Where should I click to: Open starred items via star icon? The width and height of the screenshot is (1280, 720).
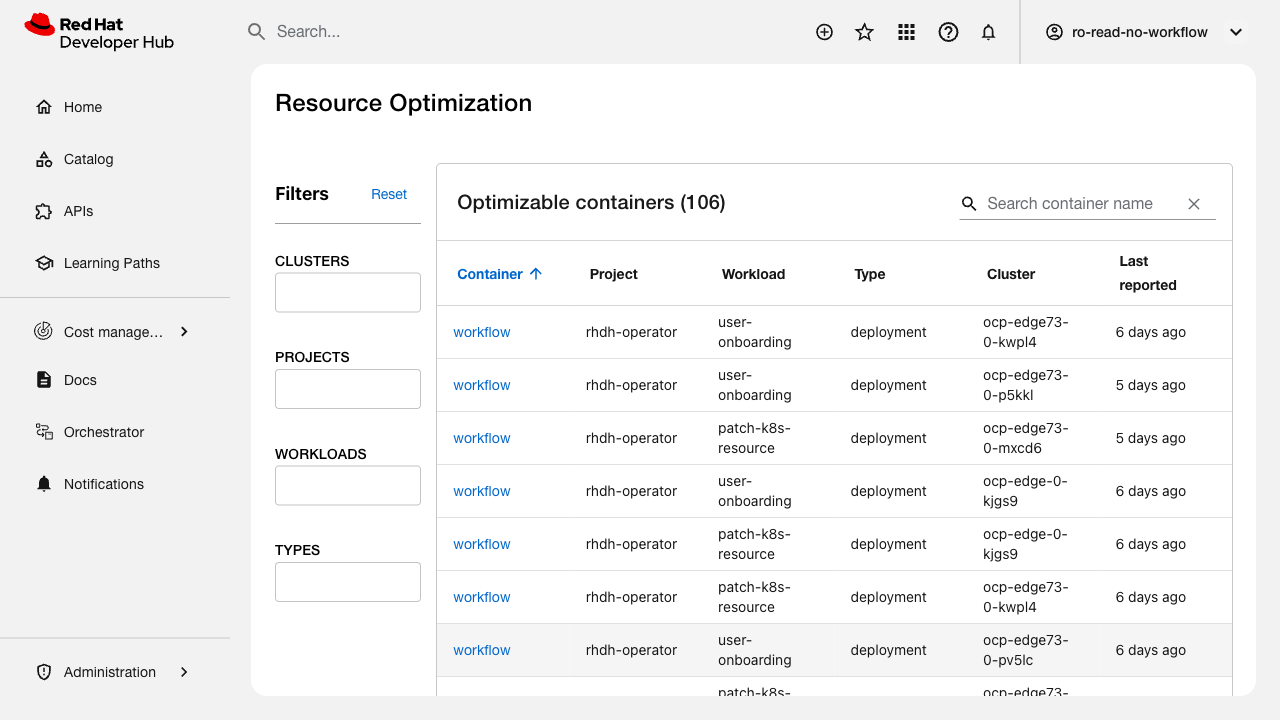[x=865, y=32]
